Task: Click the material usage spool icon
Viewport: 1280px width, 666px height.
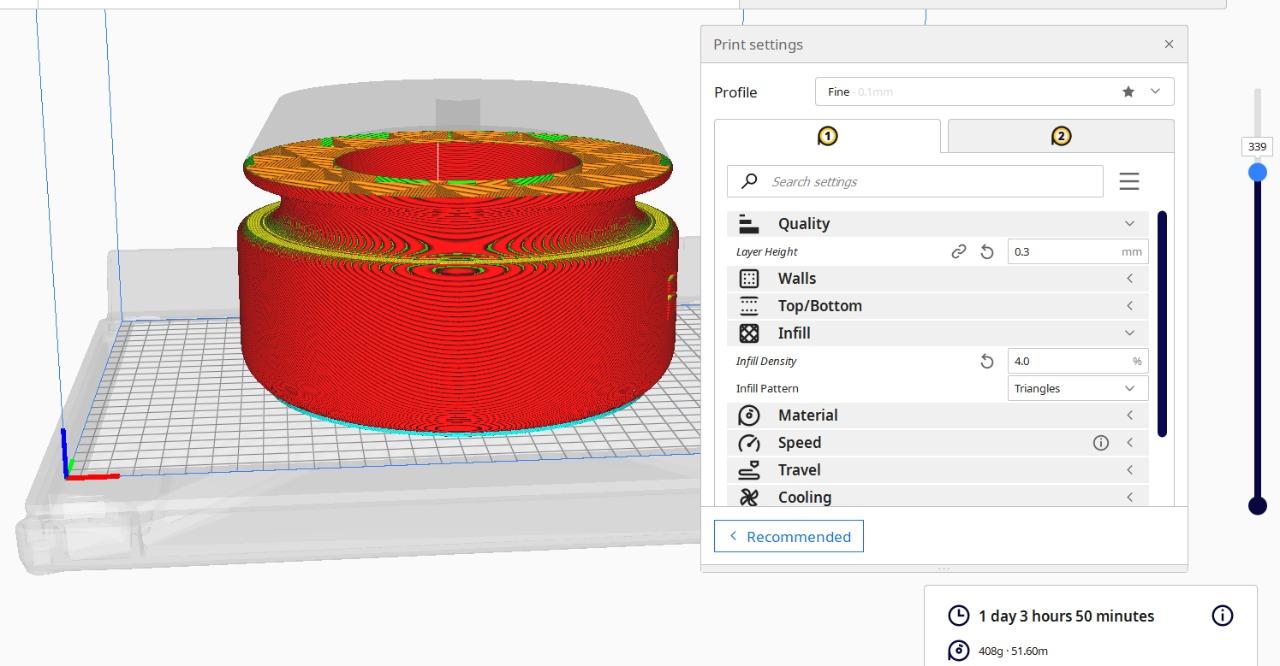Action: [x=958, y=651]
